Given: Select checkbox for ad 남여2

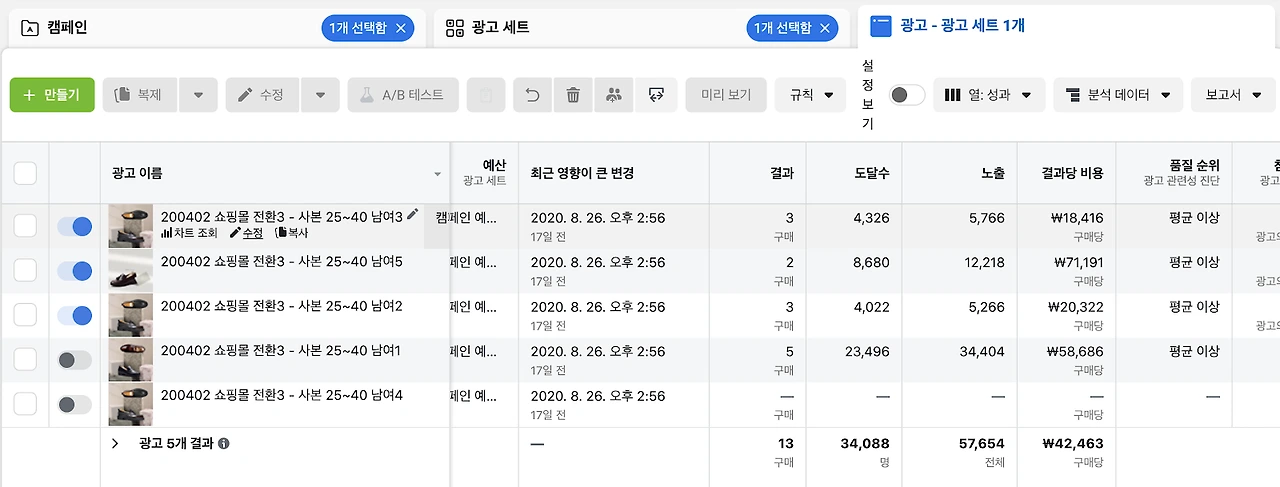Looking at the screenshot, I should point(25,315).
